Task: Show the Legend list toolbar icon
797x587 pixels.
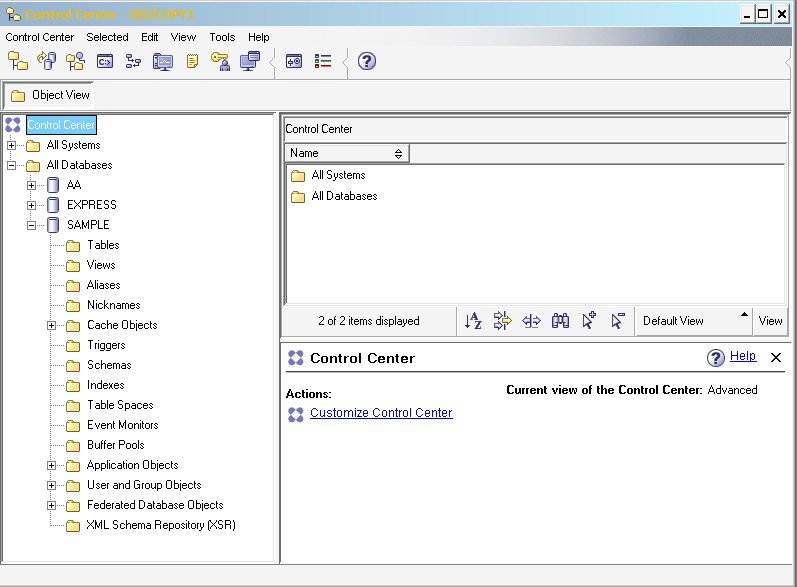Action: click(x=323, y=61)
